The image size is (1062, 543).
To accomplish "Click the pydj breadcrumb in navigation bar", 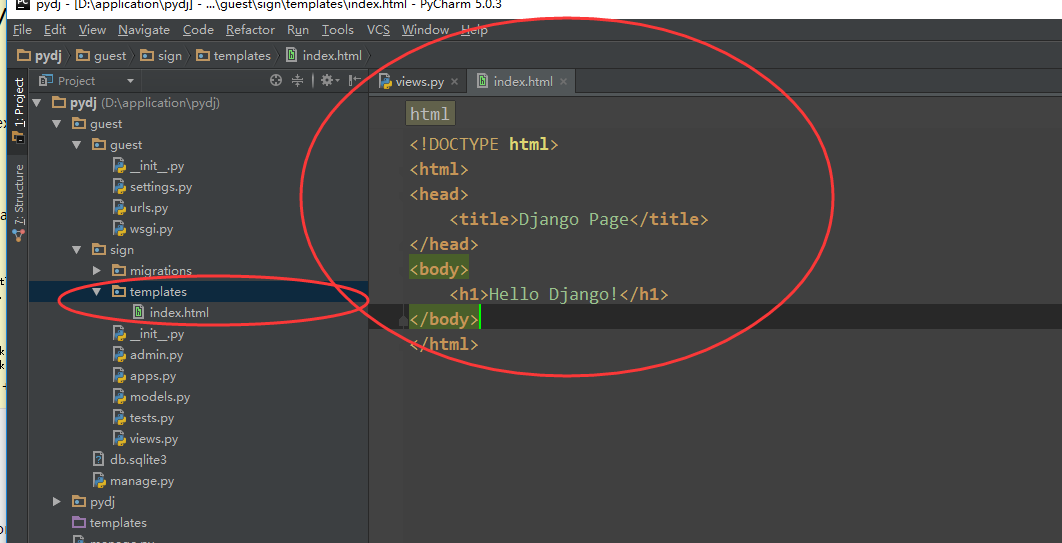I will pos(39,56).
